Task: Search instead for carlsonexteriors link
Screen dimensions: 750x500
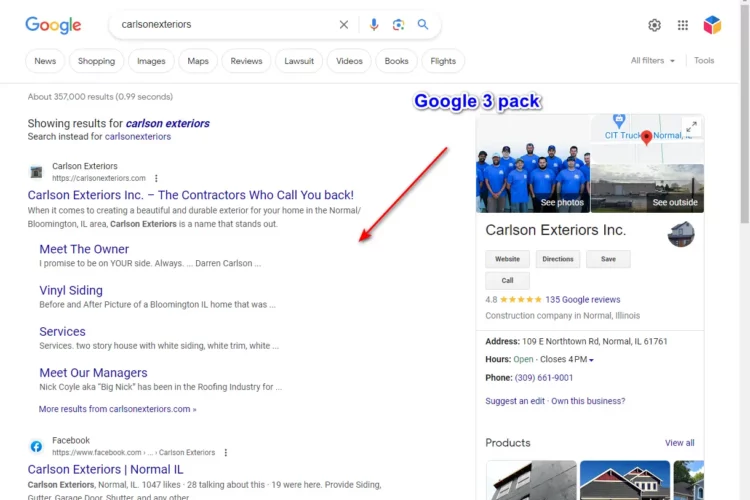Action: [138, 136]
